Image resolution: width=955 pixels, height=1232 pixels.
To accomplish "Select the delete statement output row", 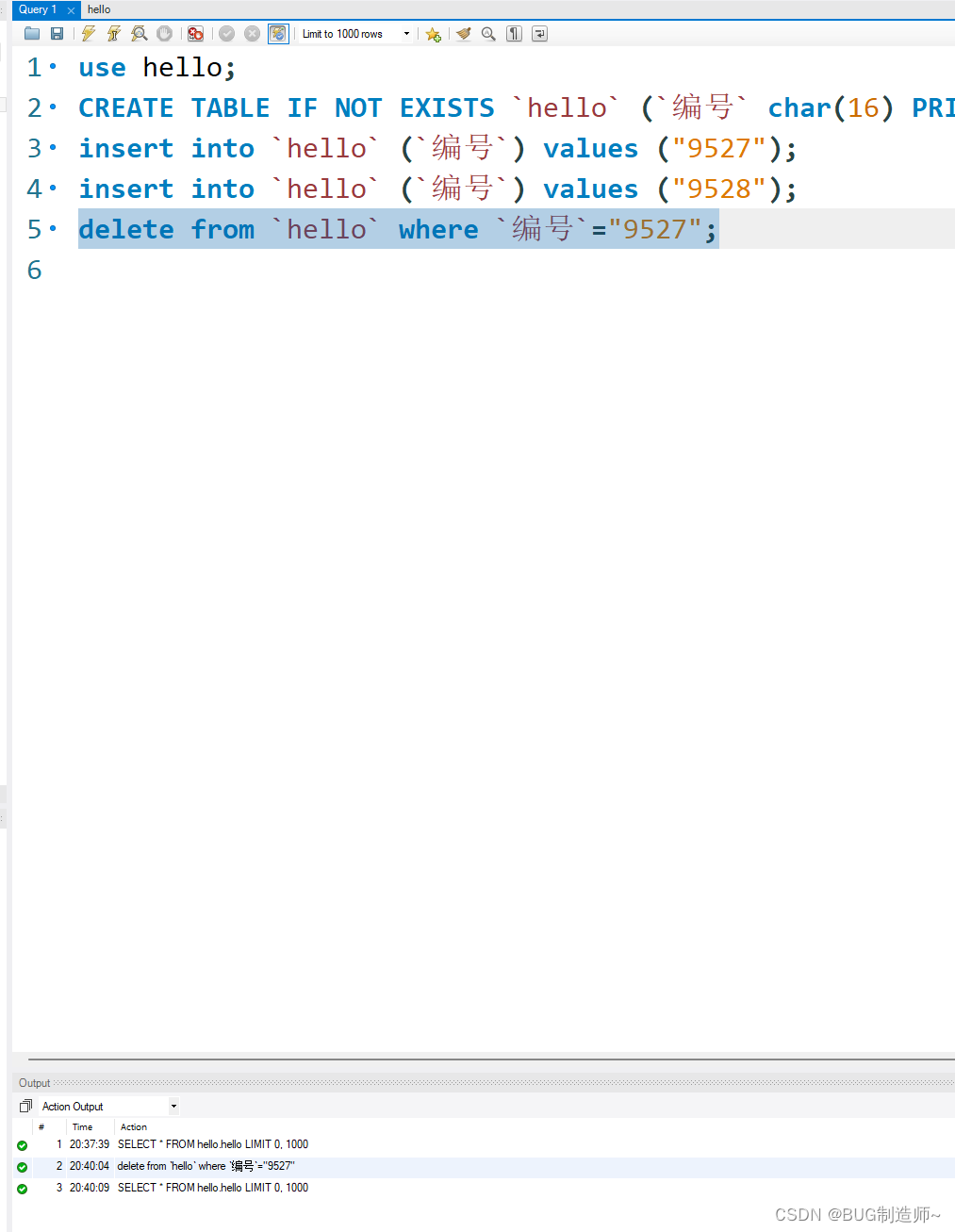I will tap(206, 1166).
